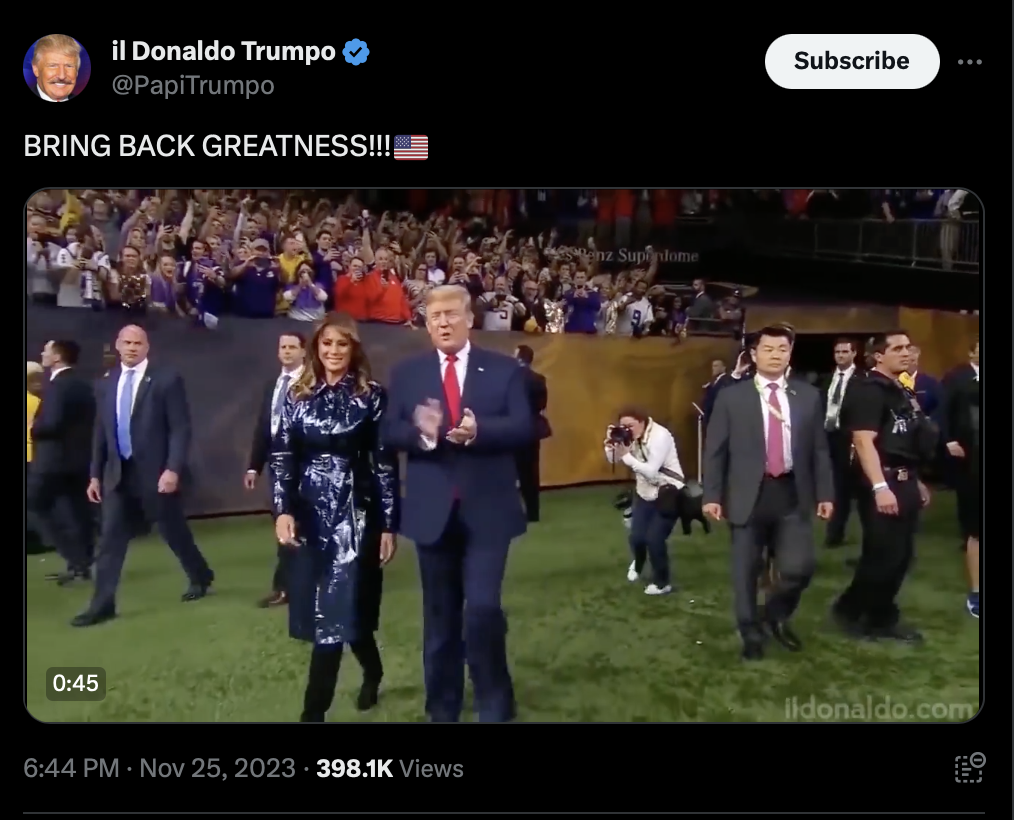The image size is (1014, 820).
Task: Open il Donaldo Trumpo display name
Action: point(224,51)
